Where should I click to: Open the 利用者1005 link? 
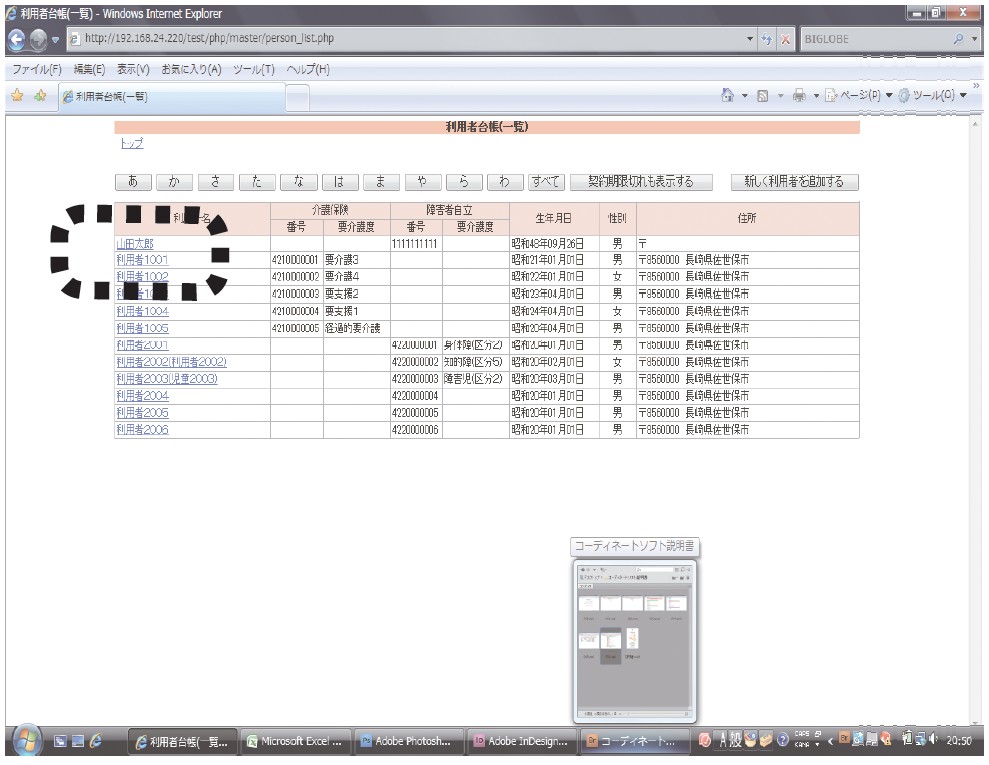point(143,328)
